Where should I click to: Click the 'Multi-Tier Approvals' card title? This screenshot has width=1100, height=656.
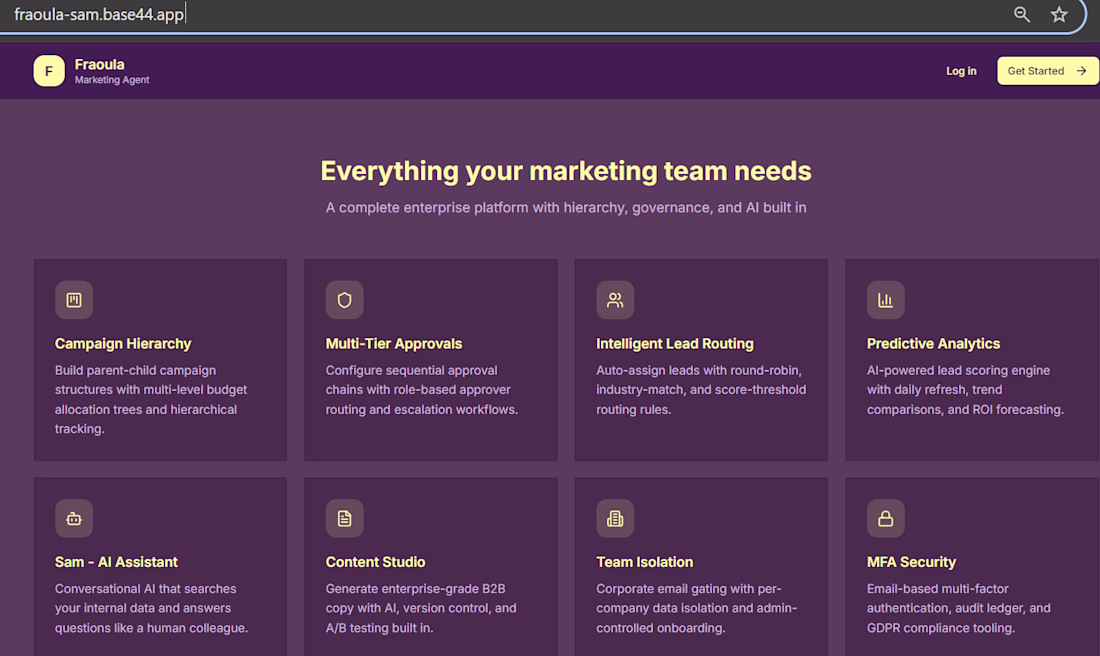394,344
